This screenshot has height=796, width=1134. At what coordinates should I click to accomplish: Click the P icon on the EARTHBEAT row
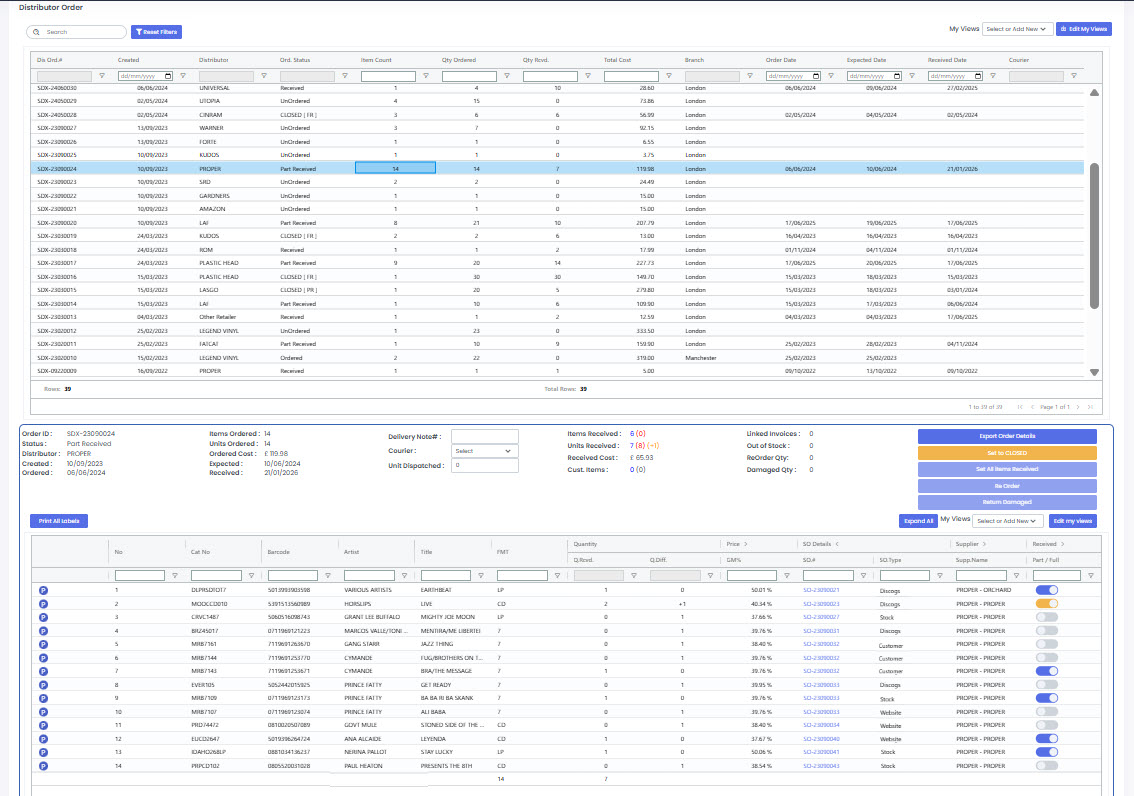pos(43,591)
